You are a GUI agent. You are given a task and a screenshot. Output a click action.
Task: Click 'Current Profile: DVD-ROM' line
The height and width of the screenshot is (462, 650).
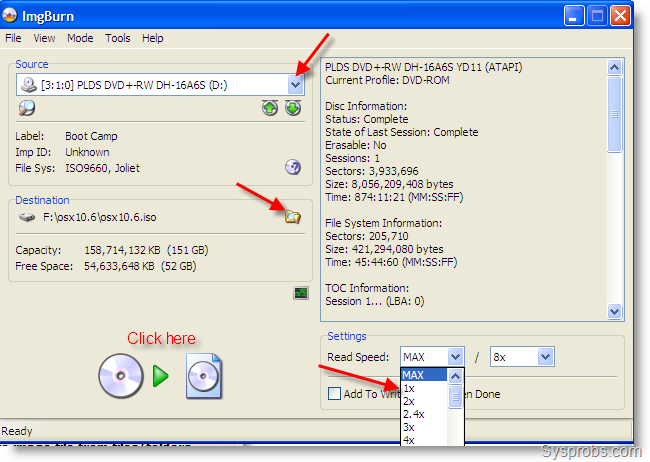pos(387,80)
